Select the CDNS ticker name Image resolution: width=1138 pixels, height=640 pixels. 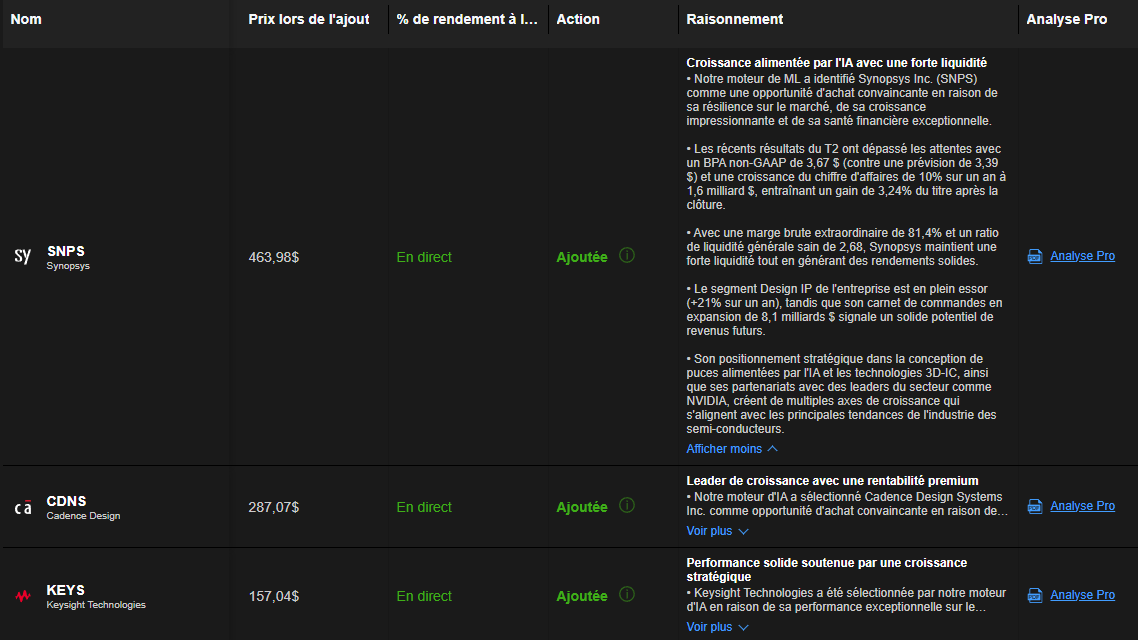(66, 501)
